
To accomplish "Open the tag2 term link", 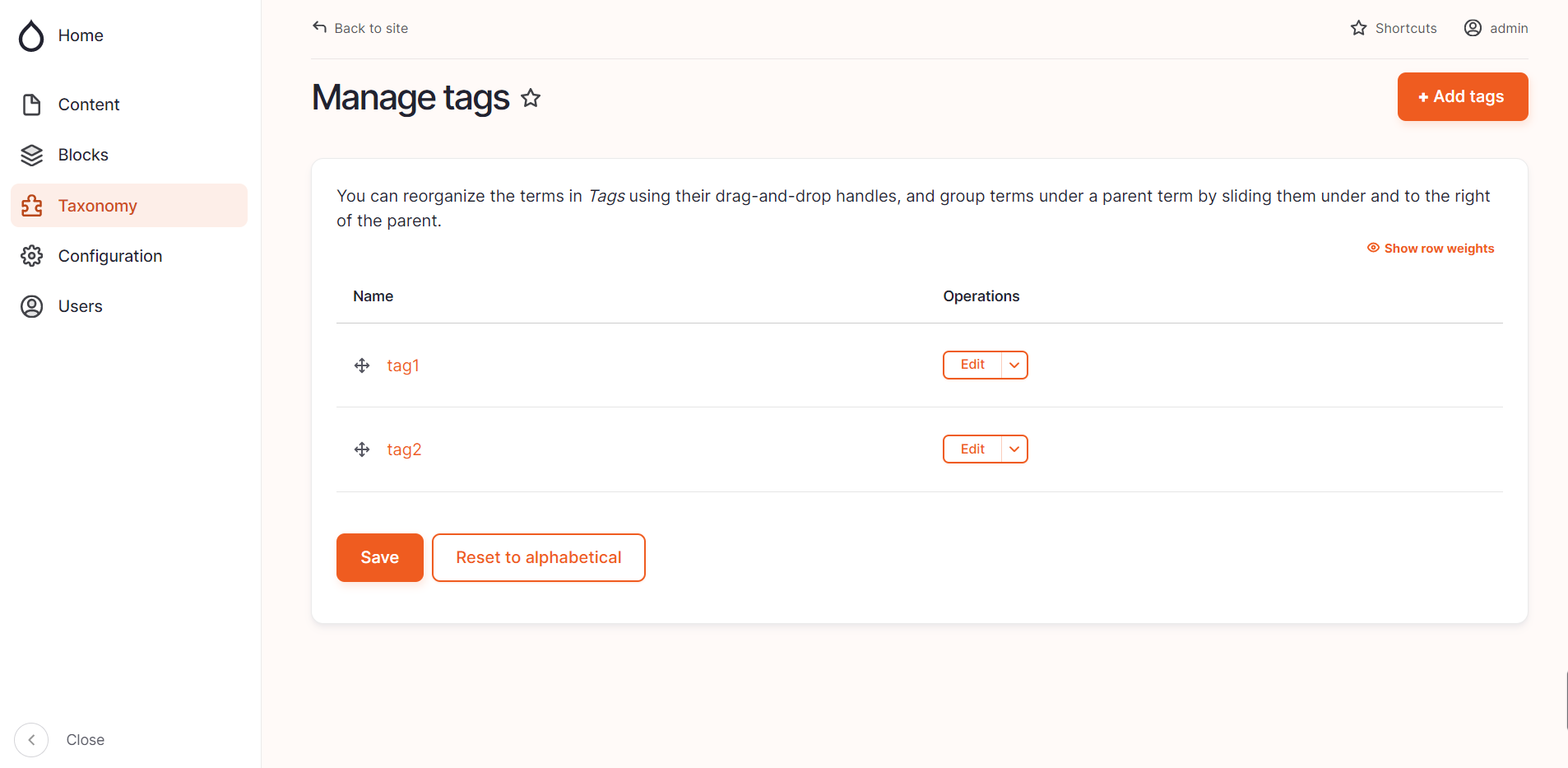I will click(x=404, y=449).
